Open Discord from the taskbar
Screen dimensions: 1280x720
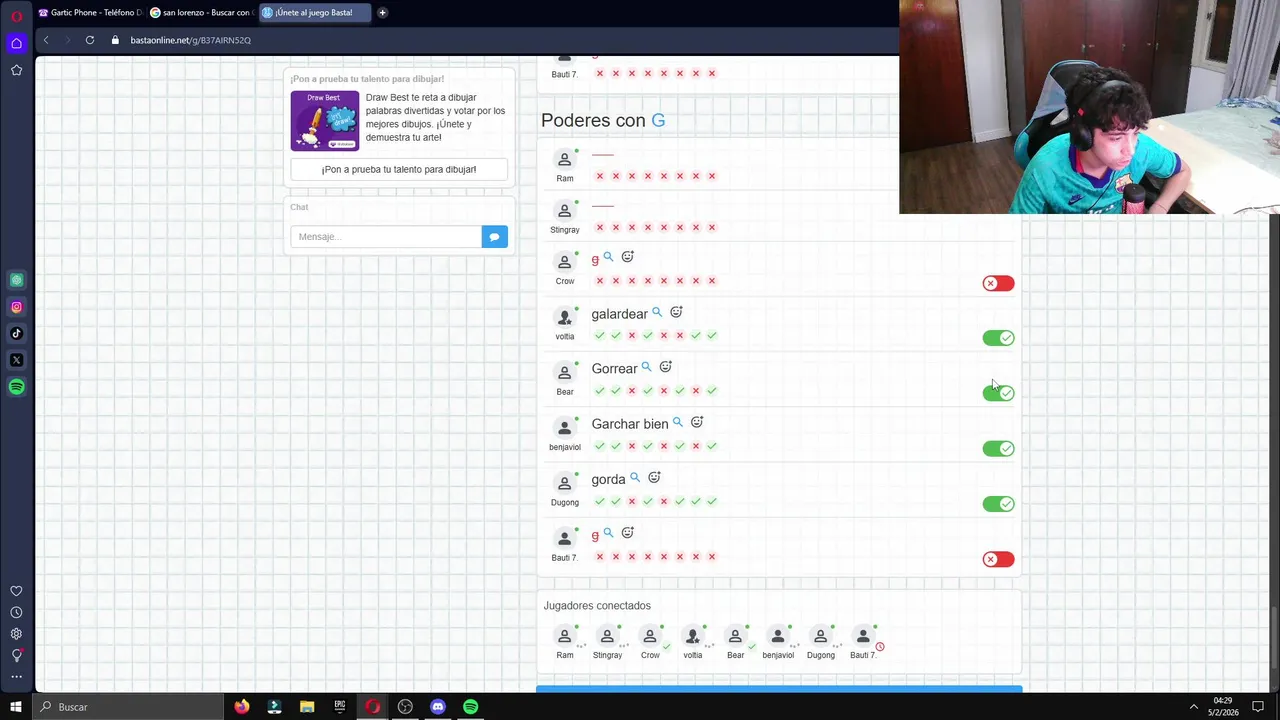tap(437, 707)
